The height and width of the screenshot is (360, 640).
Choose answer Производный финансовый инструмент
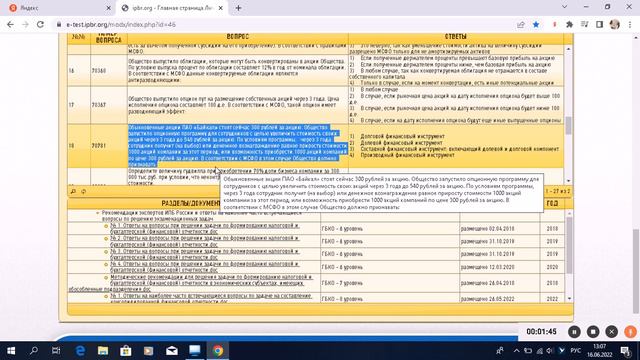coord(407,155)
